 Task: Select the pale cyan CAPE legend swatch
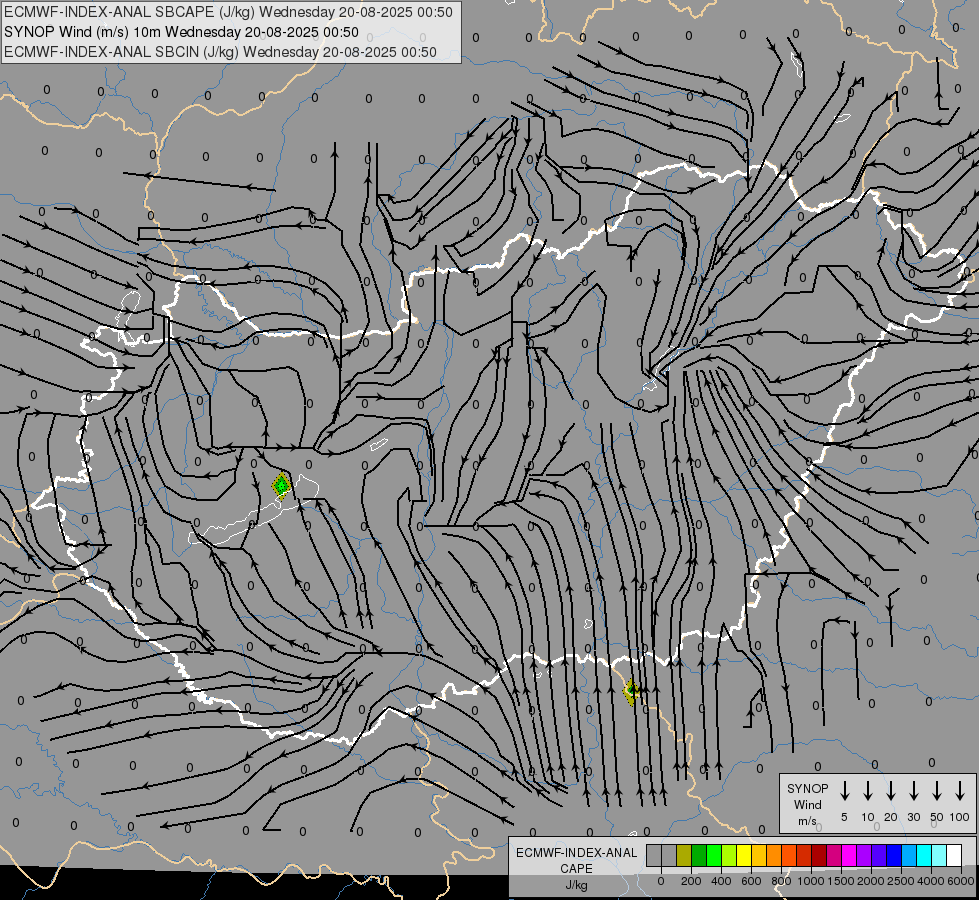(939, 855)
